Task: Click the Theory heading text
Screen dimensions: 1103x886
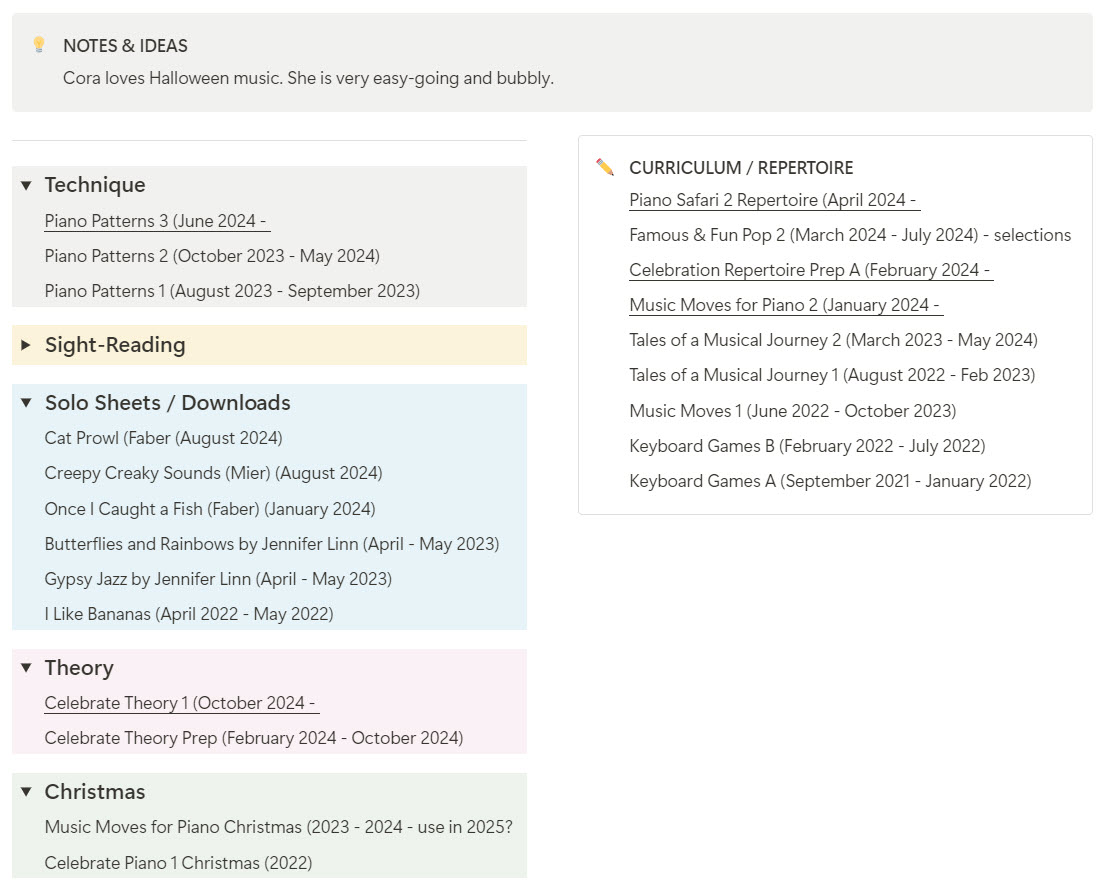Action: coord(79,668)
